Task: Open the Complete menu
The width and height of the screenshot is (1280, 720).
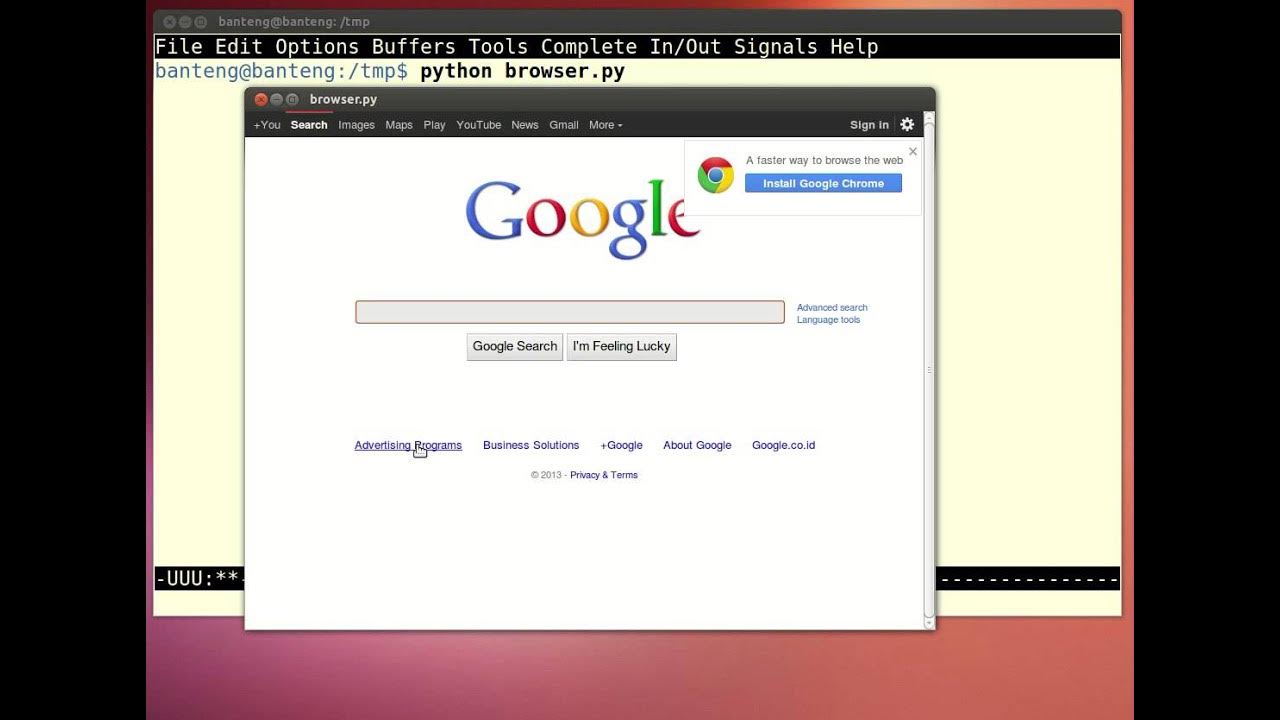Action: pos(589,47)
